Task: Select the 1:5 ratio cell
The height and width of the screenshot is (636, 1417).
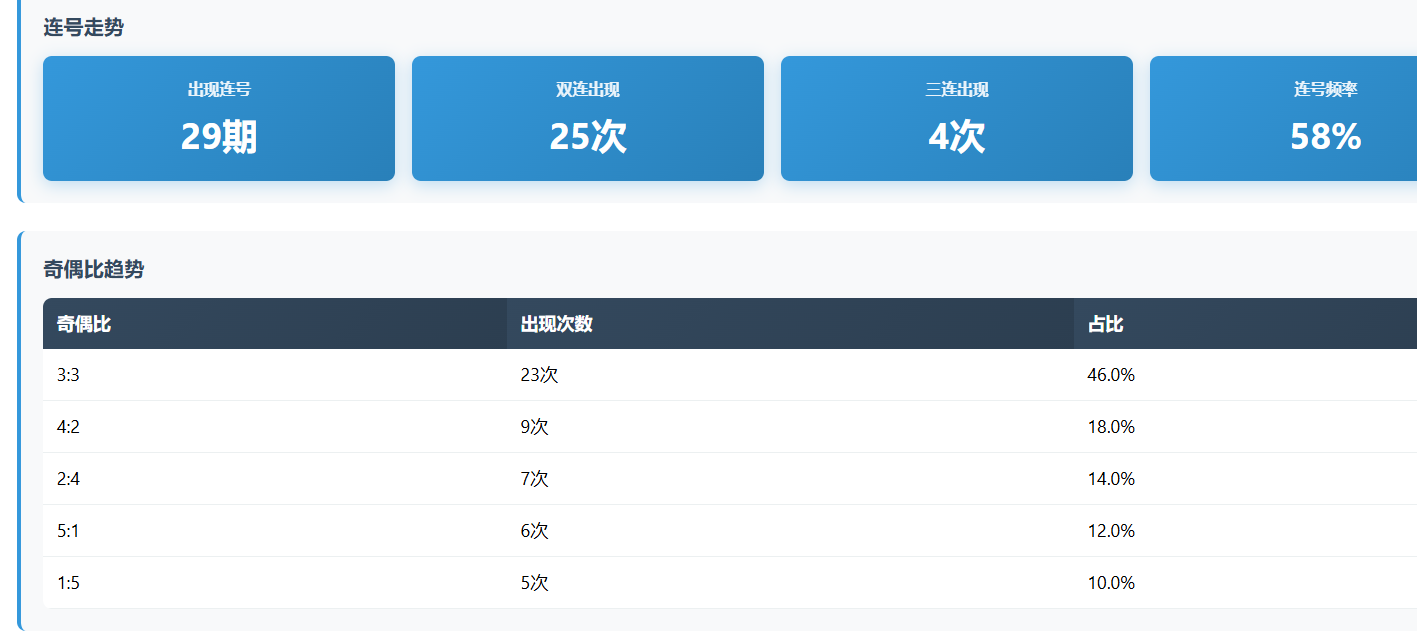Action: pos(68,583)
